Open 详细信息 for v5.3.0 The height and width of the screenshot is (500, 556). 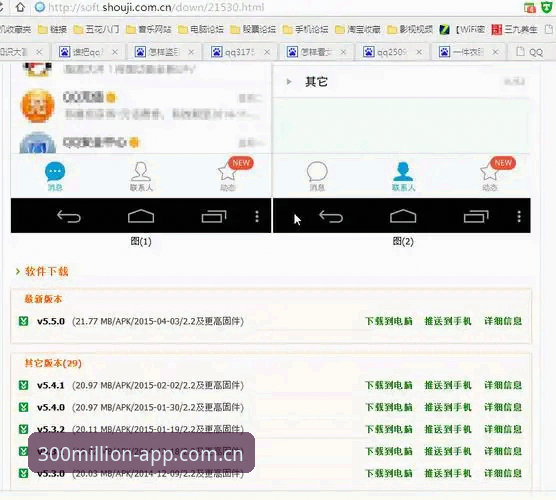(503, 473)
